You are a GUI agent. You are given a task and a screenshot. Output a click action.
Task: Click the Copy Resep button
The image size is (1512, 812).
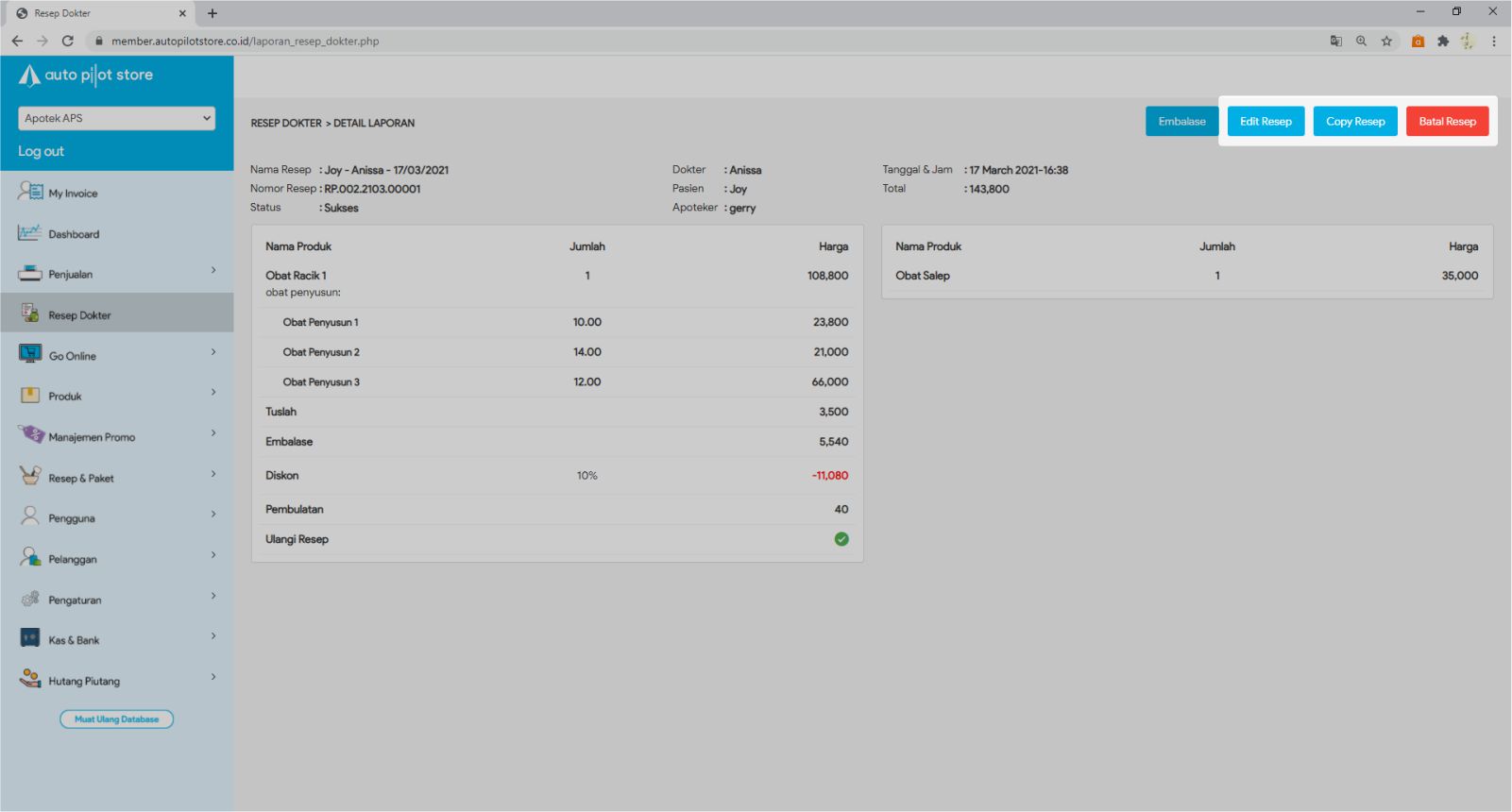click(1355, 122)
